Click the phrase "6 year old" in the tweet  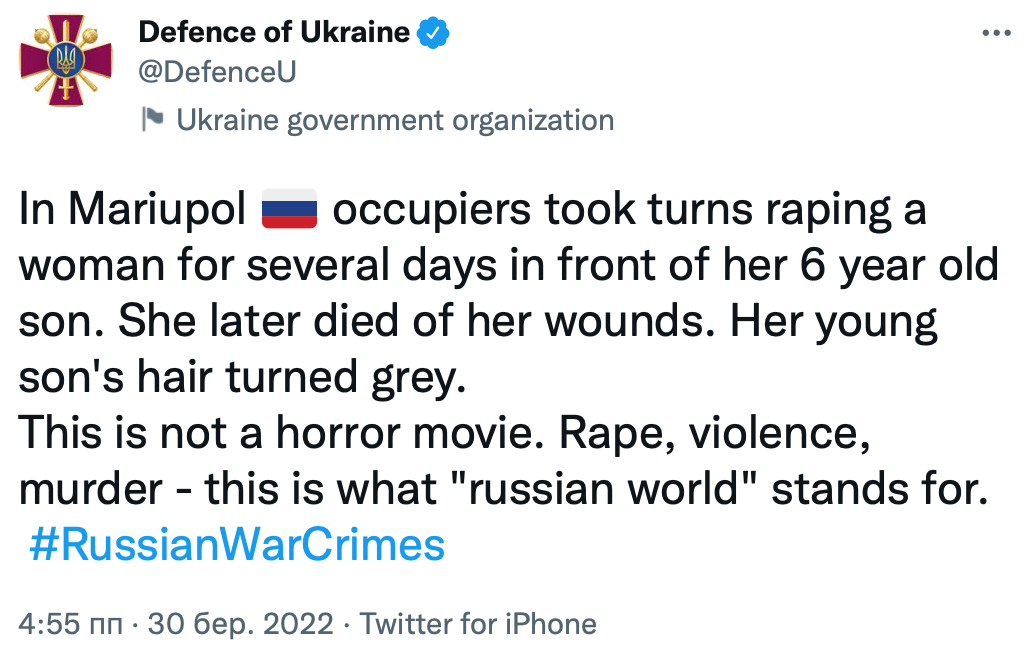coord(900,268)
